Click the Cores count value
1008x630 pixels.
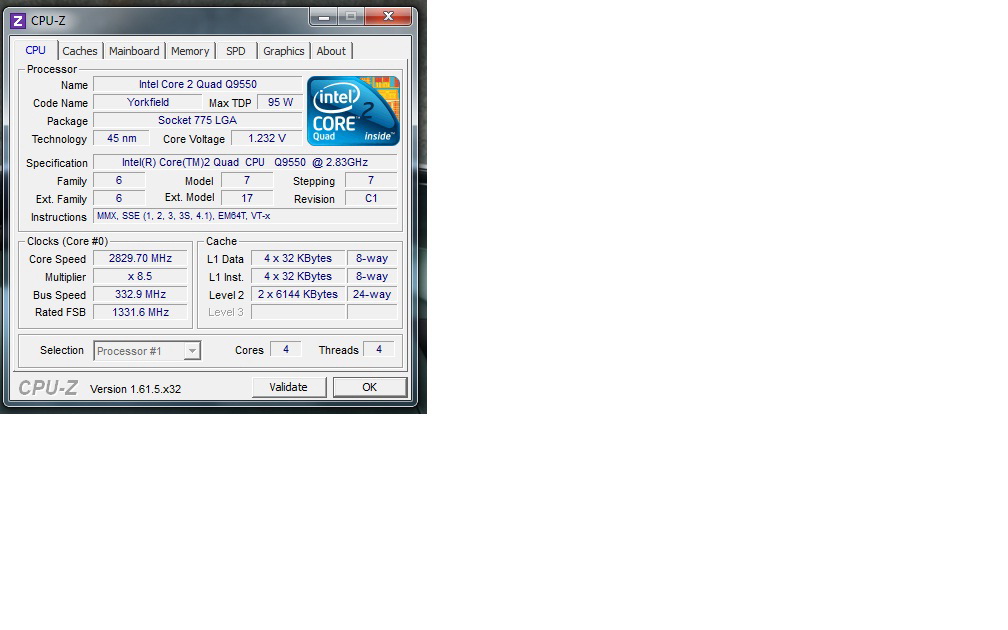[286, 349]
